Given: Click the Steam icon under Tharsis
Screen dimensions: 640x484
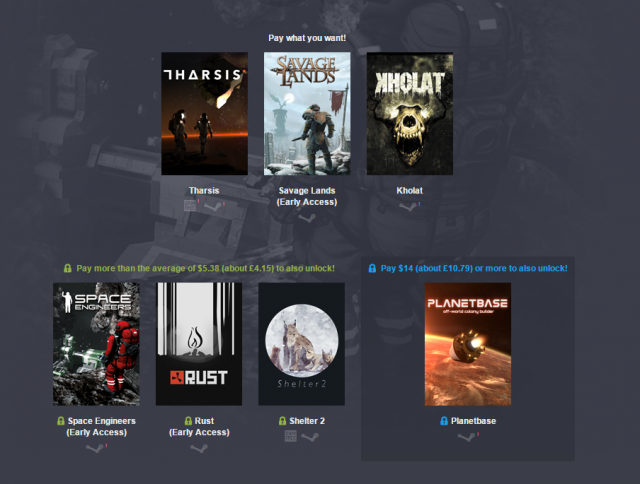Looking at the screenshot, I should tap(213, 206).
